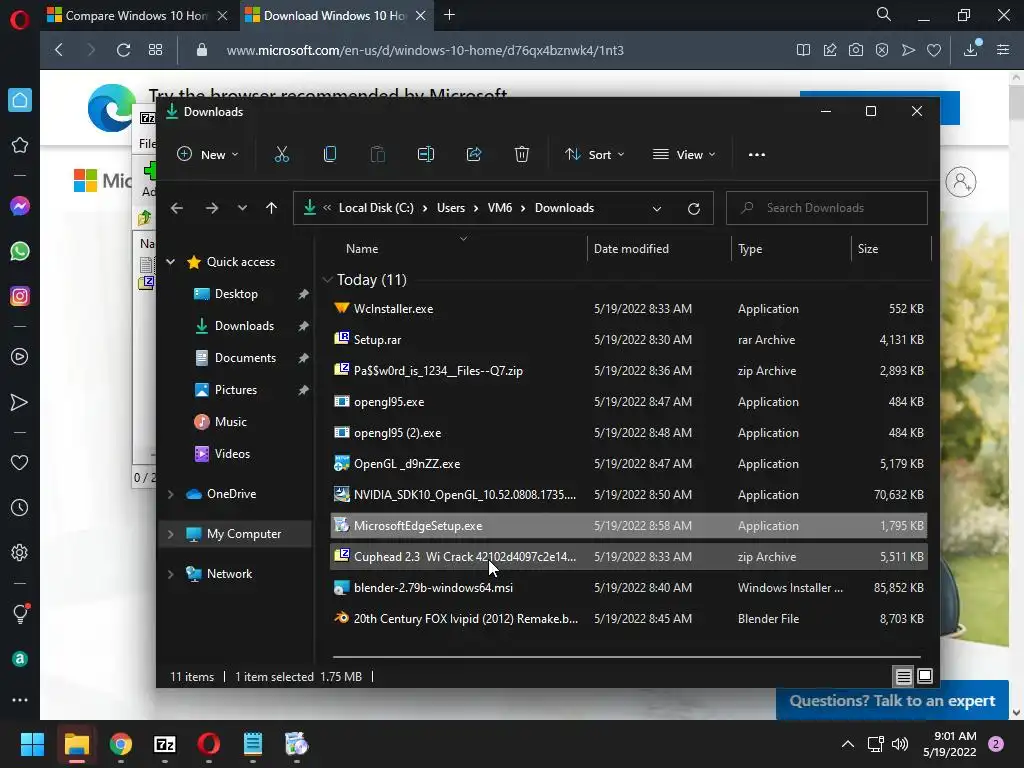The height and width of the screenshot is (768, 1024).
Task: Click the Users breadcrumb in address bar
Action: pyautogui.click(x=451, y=208)
